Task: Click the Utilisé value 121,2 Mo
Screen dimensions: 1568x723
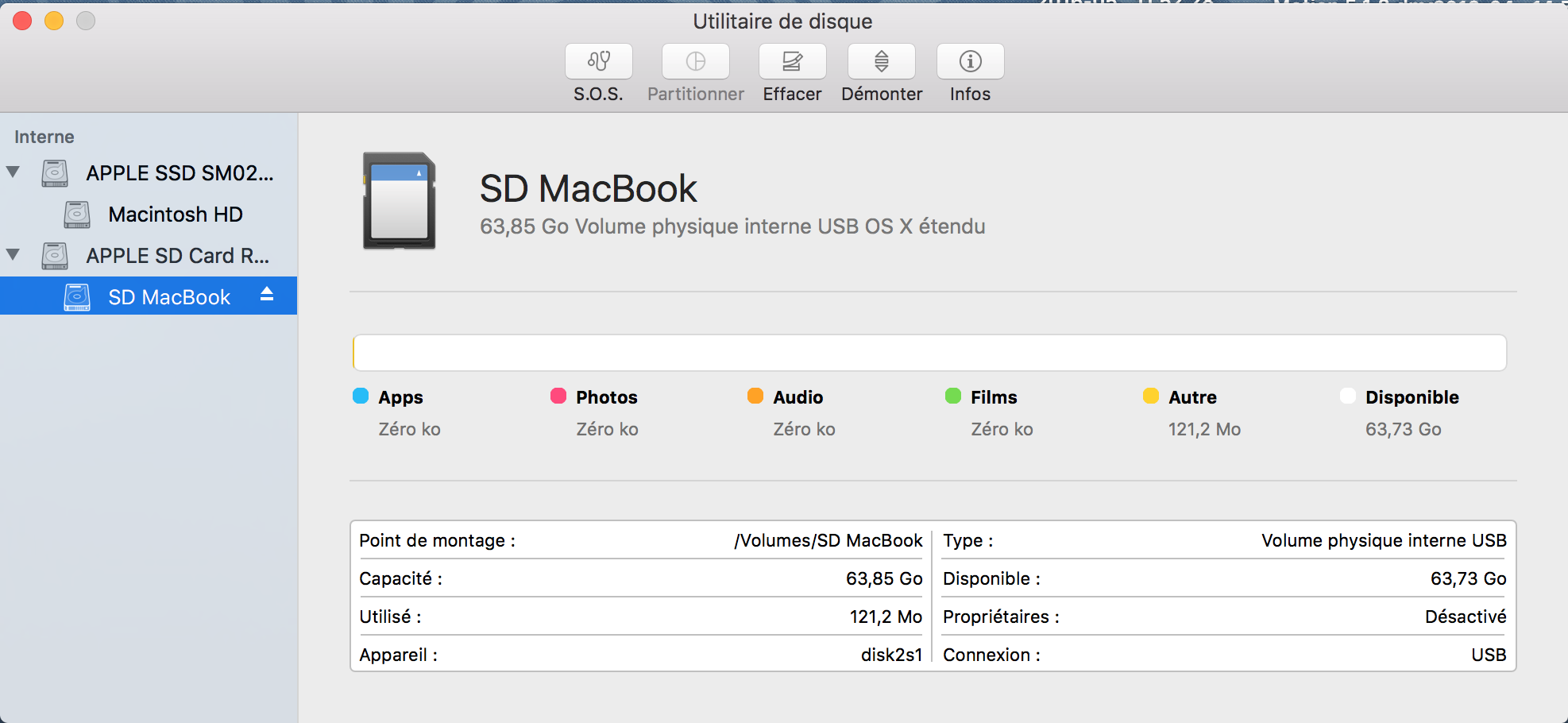Action: pos(886,617)
